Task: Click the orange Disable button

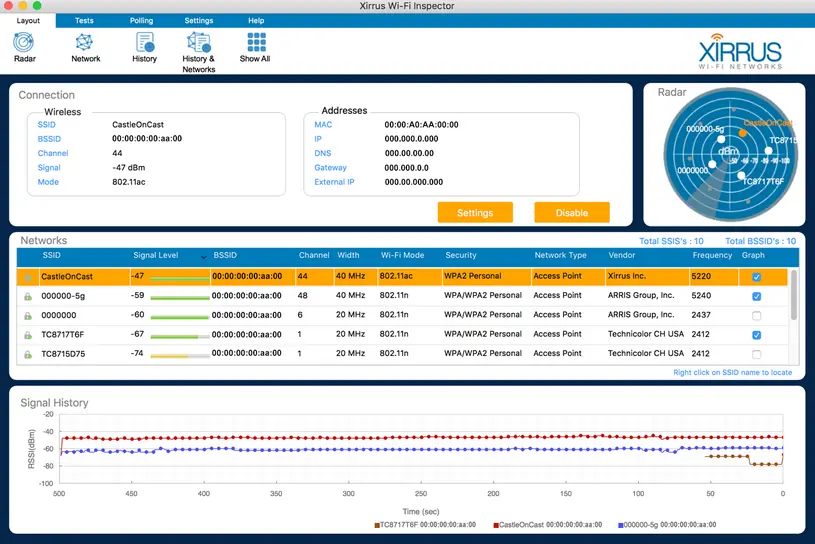Action: coord(572,213)
